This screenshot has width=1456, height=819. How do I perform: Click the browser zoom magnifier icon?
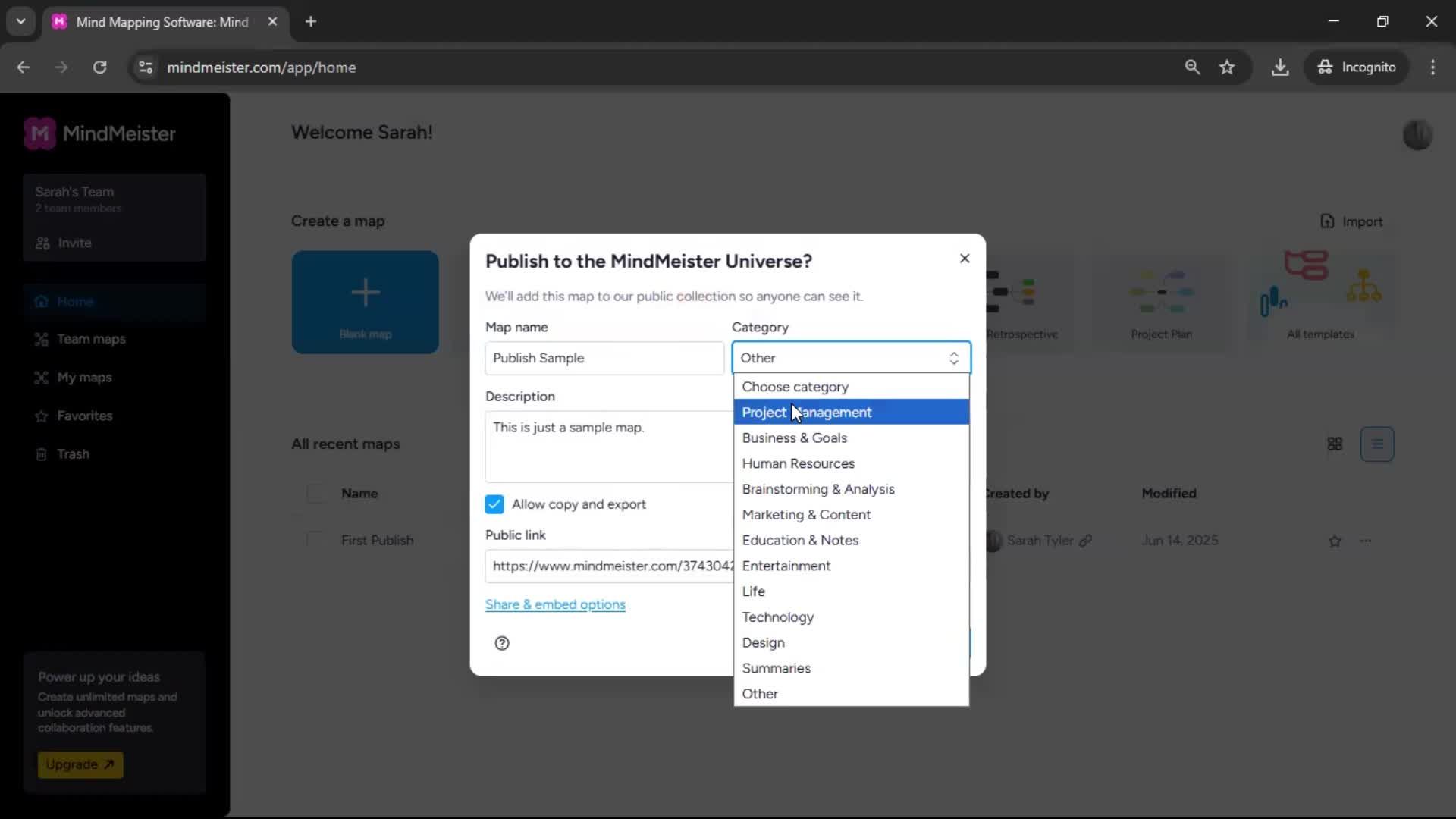click(x=1192, y=67)
